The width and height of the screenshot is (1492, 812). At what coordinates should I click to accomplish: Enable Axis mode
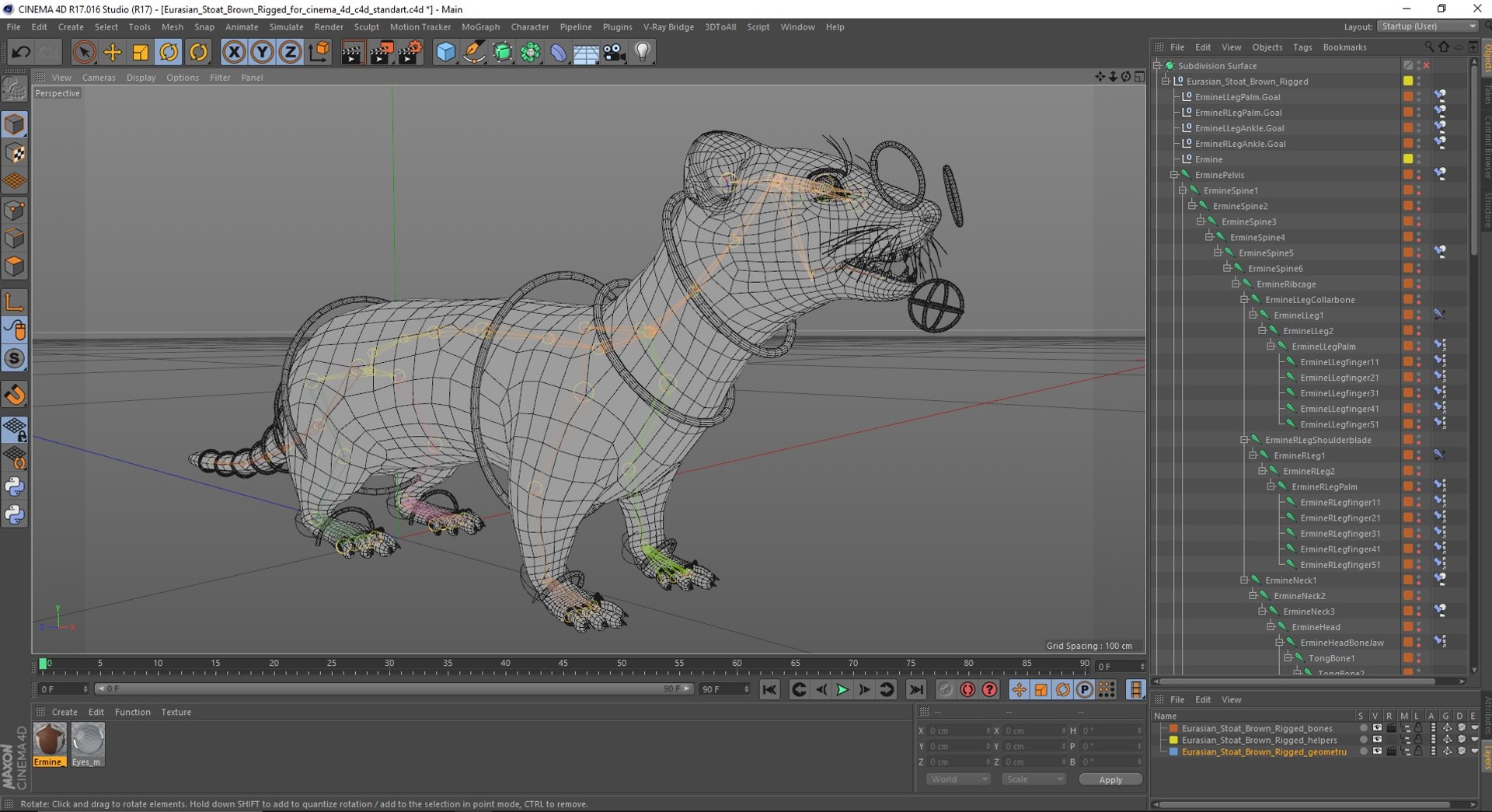pos(15,302)
